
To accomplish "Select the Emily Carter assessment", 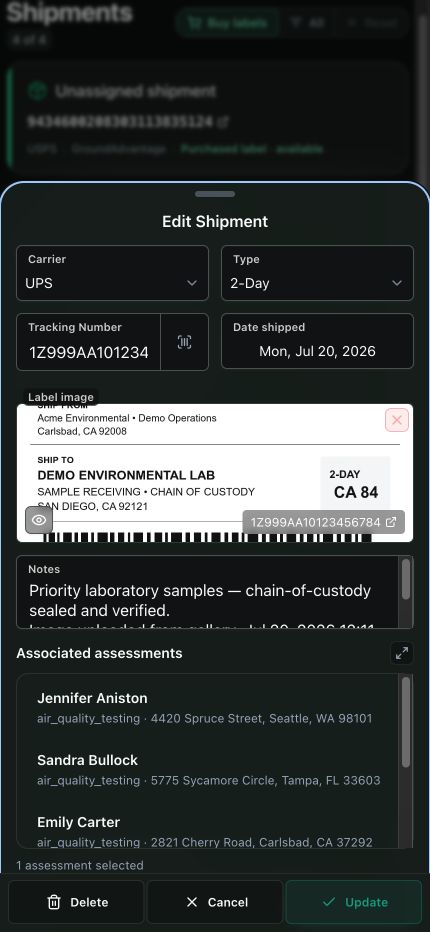I will pyautogui.click(x=209, y=832).
